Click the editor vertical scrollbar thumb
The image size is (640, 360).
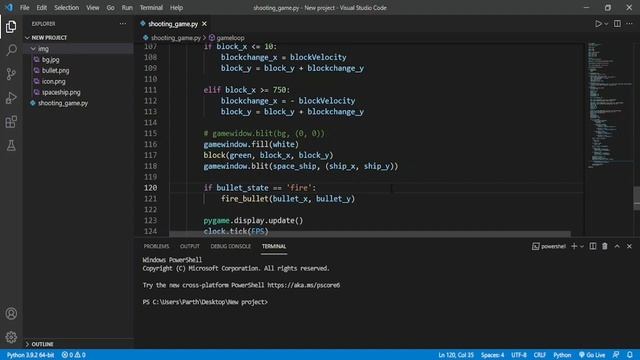click(637, 198)
